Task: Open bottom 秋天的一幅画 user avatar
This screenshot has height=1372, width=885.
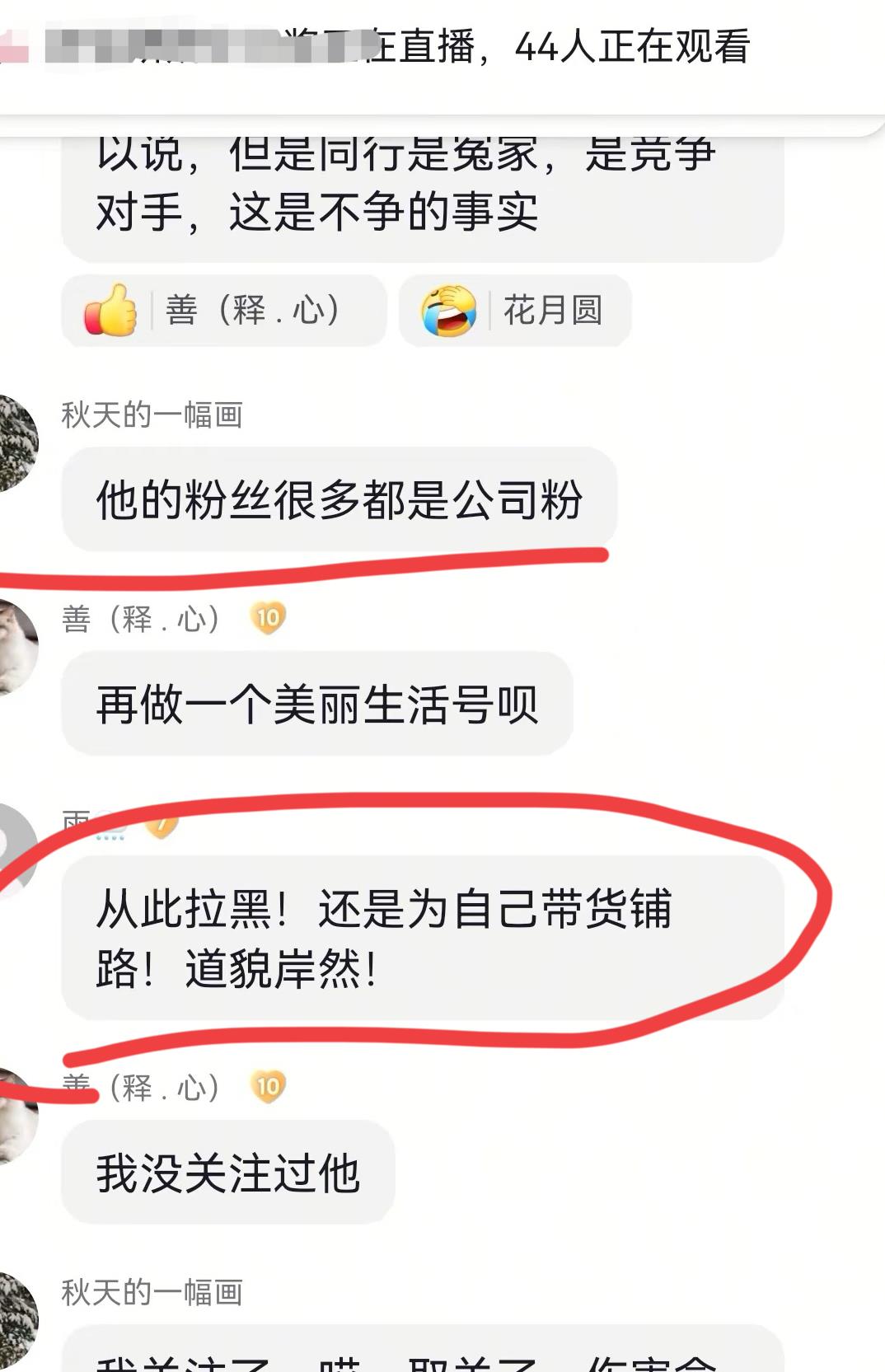Action: pos(16,1320)
